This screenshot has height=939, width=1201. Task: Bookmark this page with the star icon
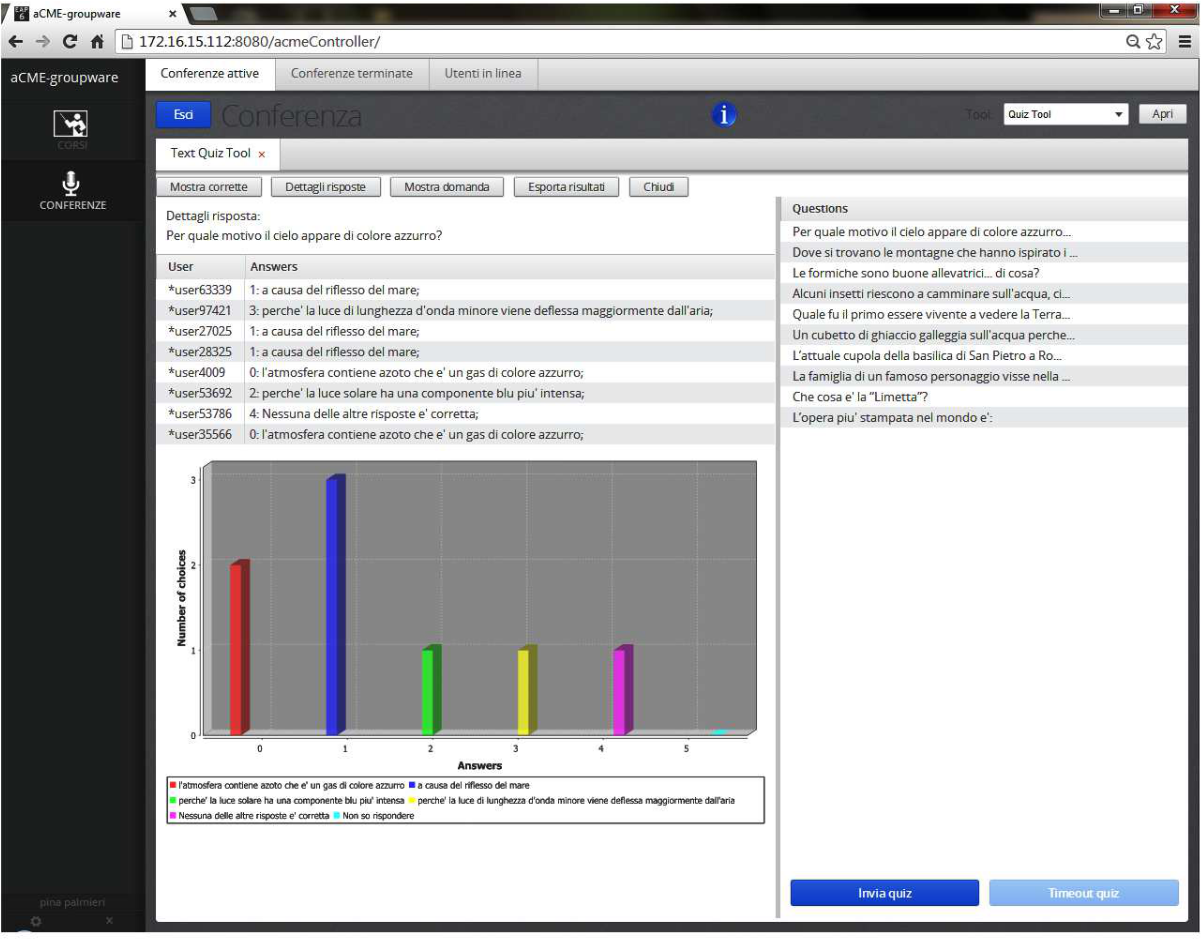pyautogui.click(x=1152, y=44)
